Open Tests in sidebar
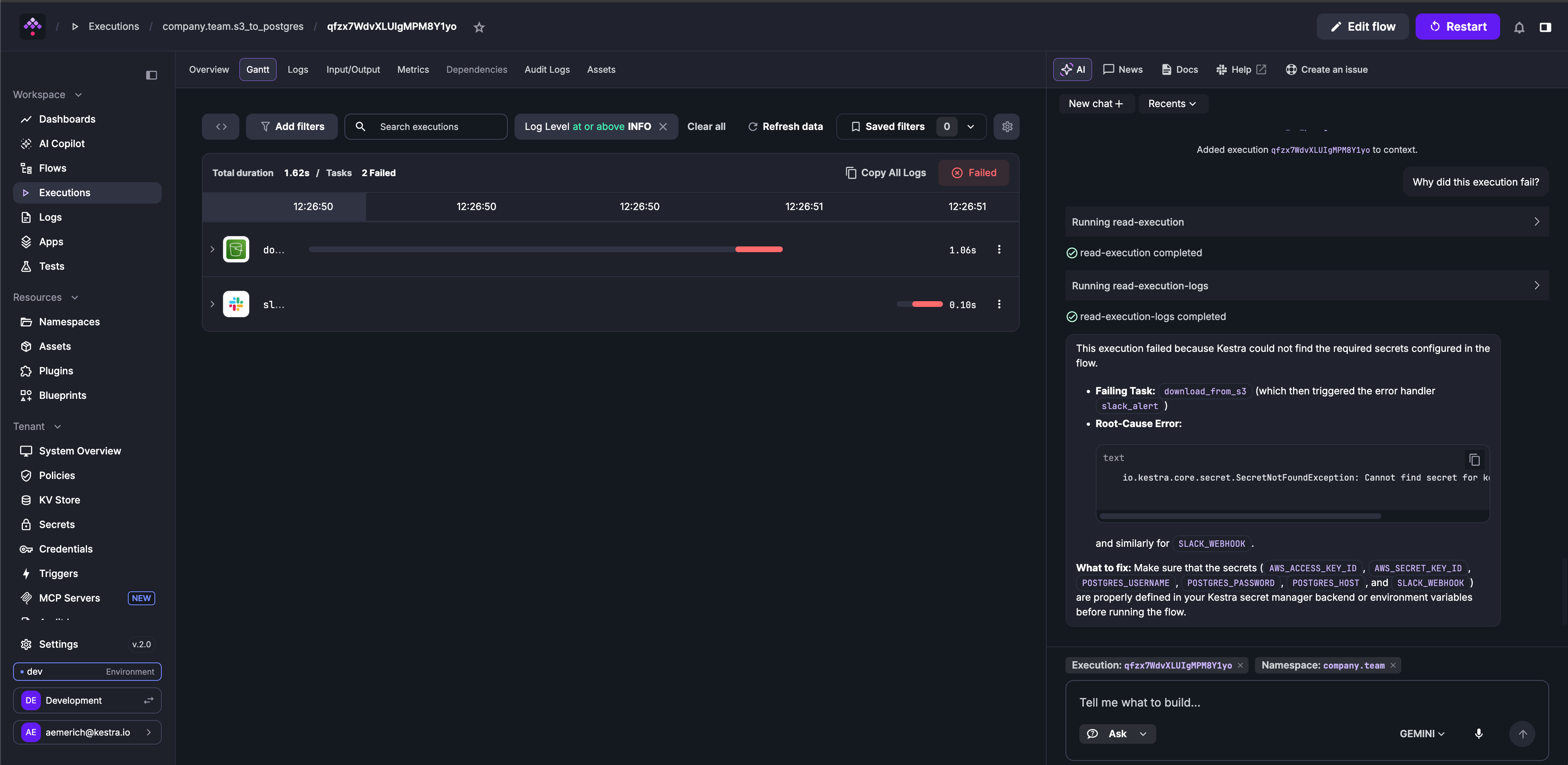This screenshot has width=1568, height=765. click(87, 266)
